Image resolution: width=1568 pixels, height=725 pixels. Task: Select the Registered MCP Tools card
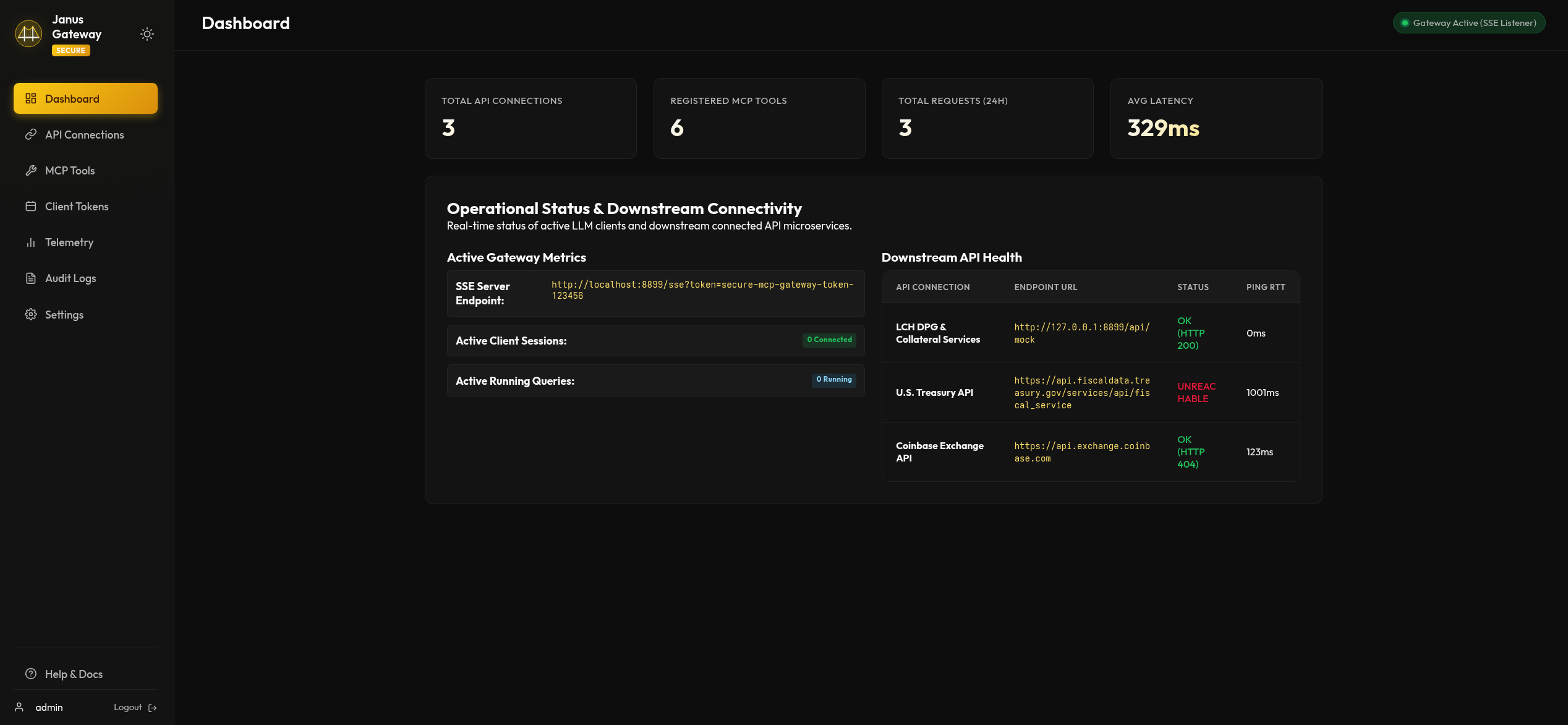[759, 118]
